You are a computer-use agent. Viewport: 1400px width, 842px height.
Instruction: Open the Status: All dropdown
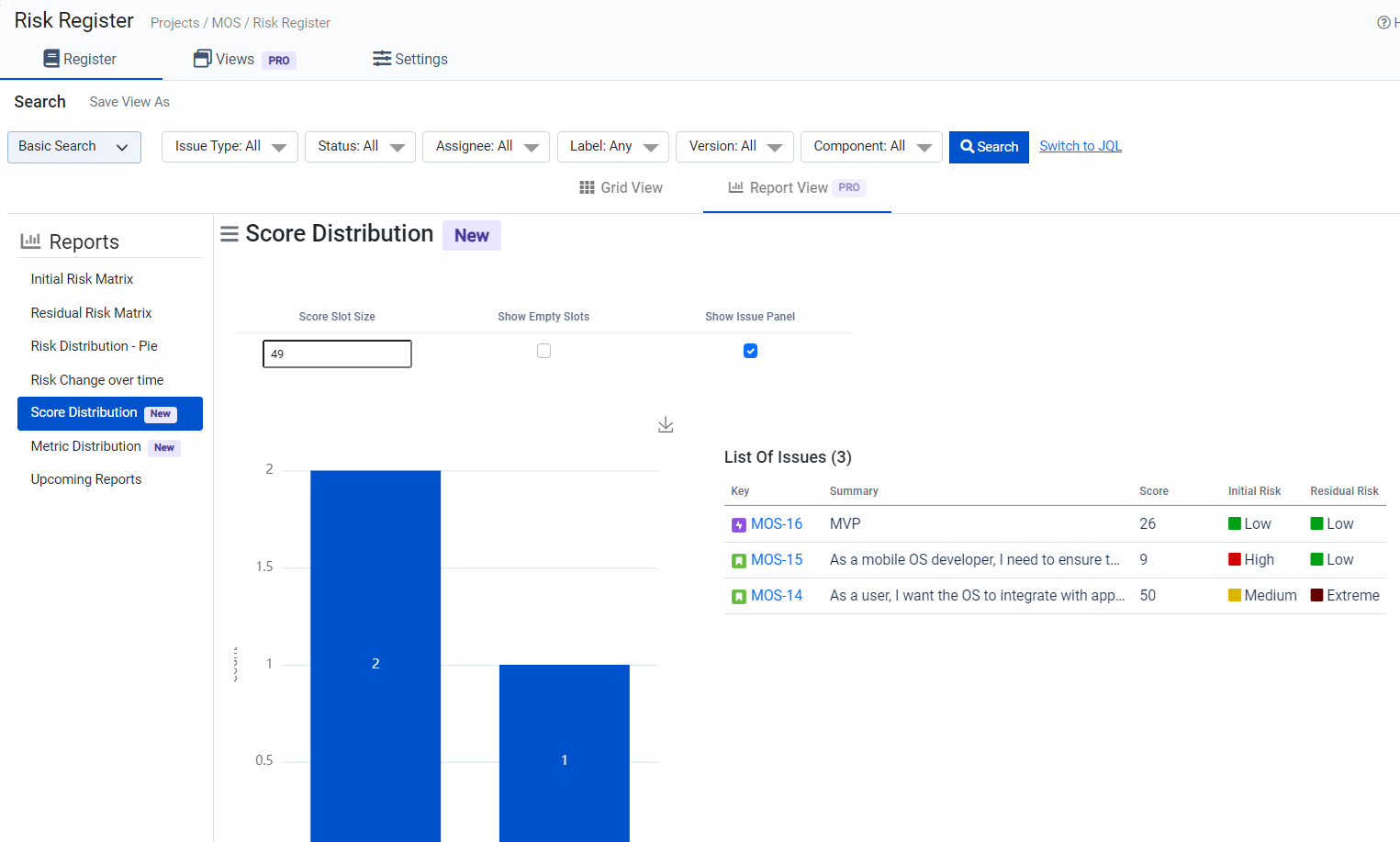point(360,147)
